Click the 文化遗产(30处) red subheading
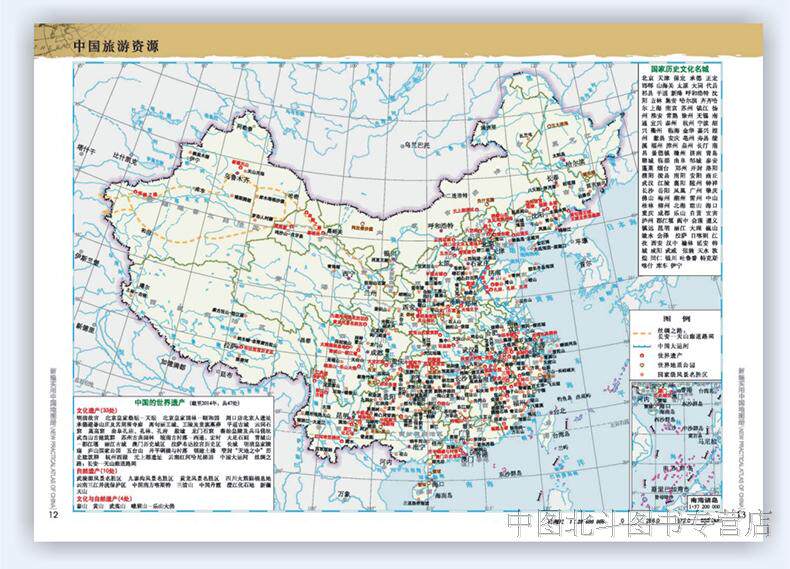 point(96,411)
